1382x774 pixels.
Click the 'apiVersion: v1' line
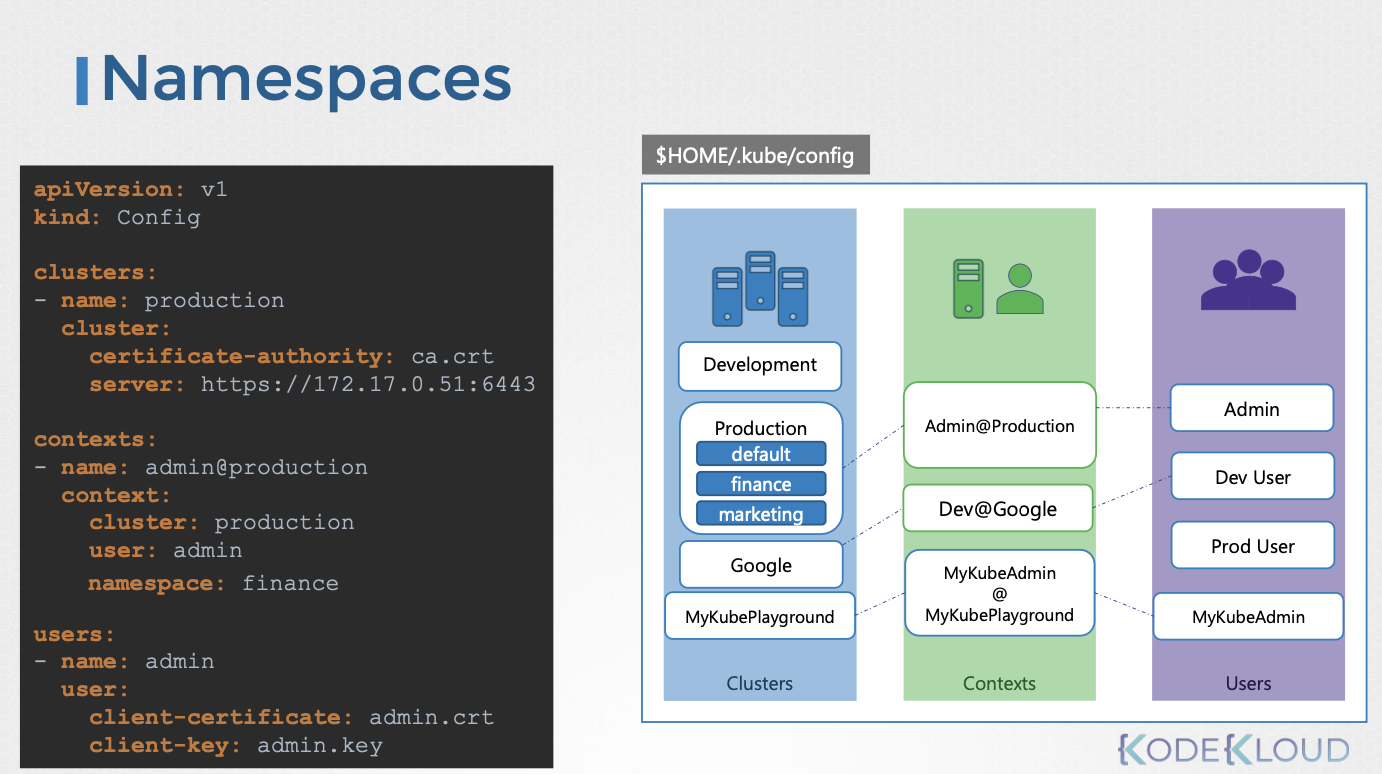131,190
